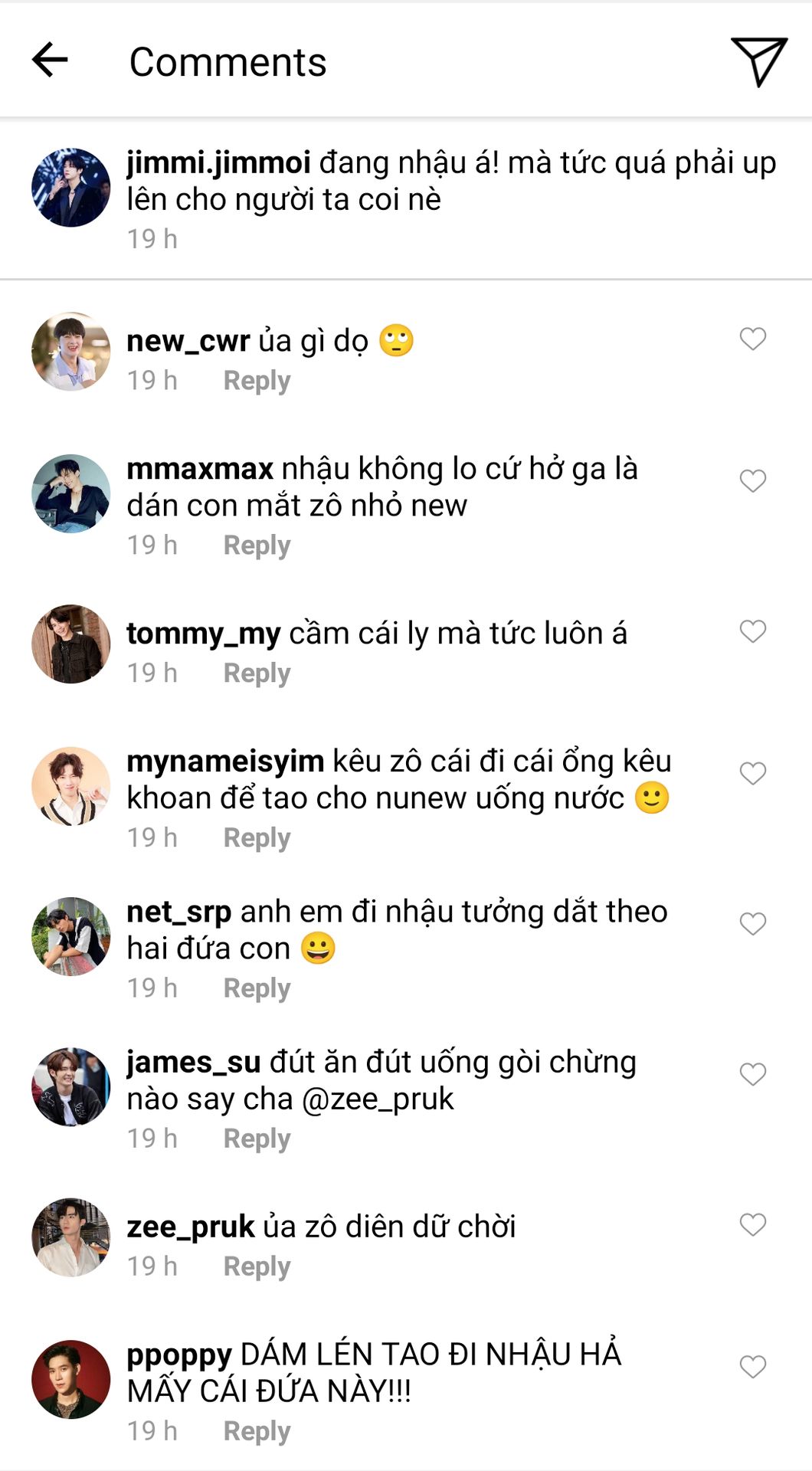Heart the zee_pruk comment
The height and width of the screenshot is (1471, 812).
tap(752, 1224)
